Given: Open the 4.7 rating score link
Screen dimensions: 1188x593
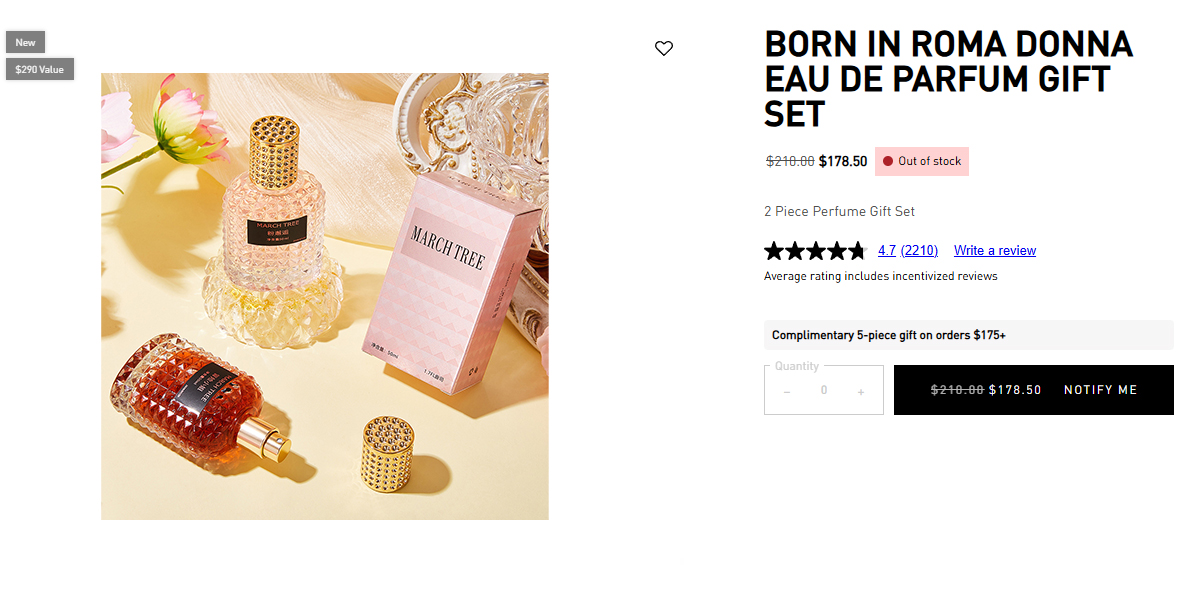Looking at the screenshot, I should pos(886,251).
